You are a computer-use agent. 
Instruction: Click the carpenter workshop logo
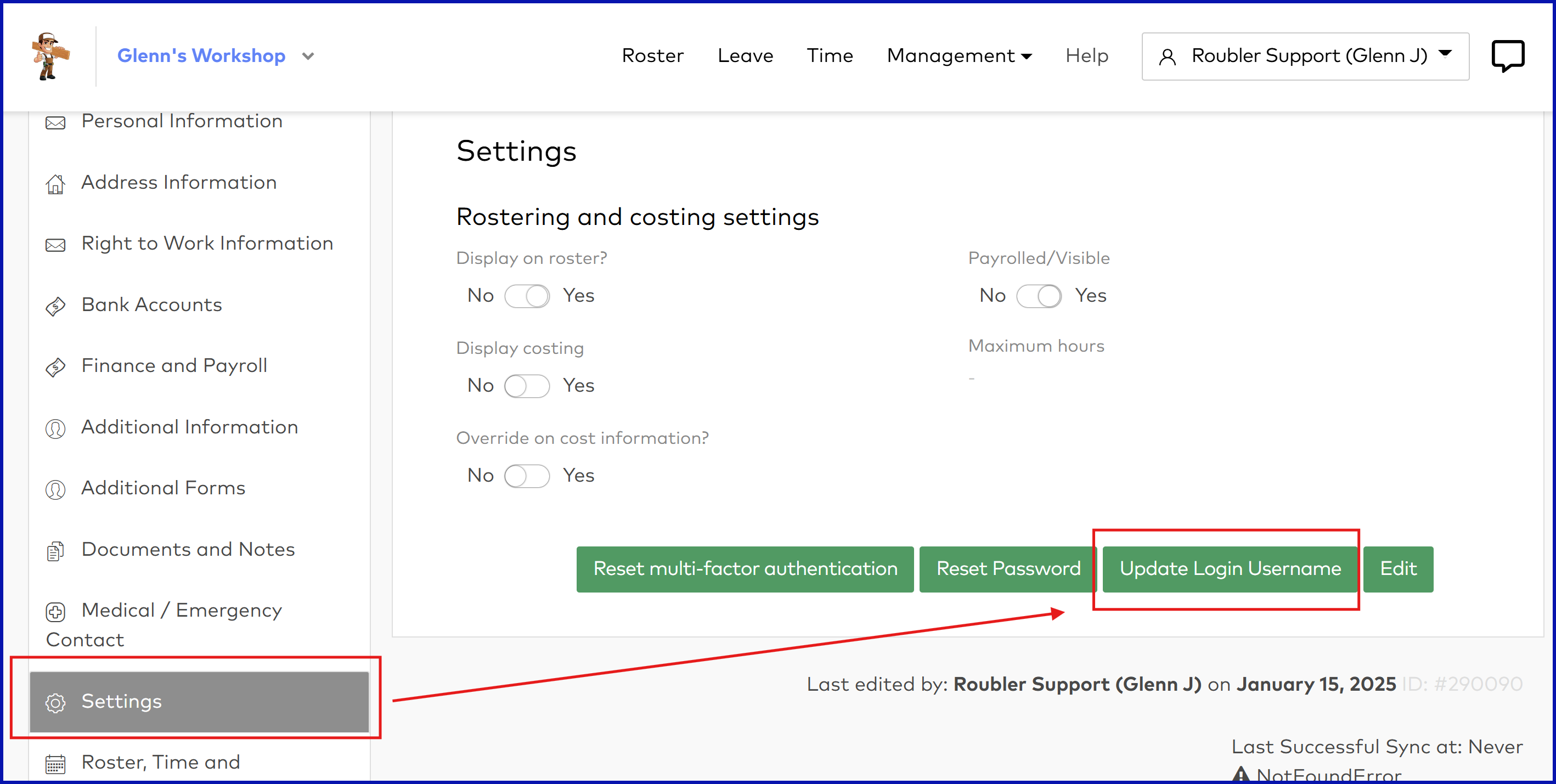click(x=50, y=56)
